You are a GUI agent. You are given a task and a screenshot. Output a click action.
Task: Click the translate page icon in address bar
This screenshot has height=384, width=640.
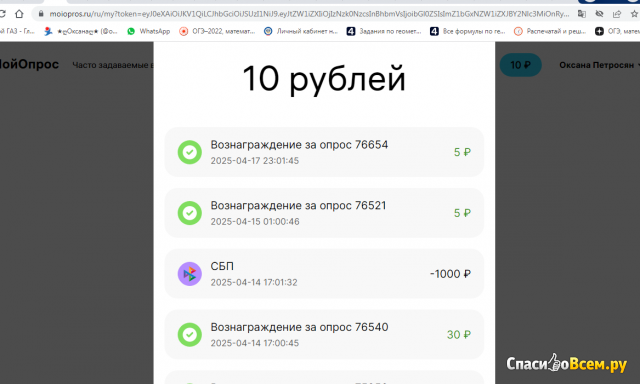582,14
